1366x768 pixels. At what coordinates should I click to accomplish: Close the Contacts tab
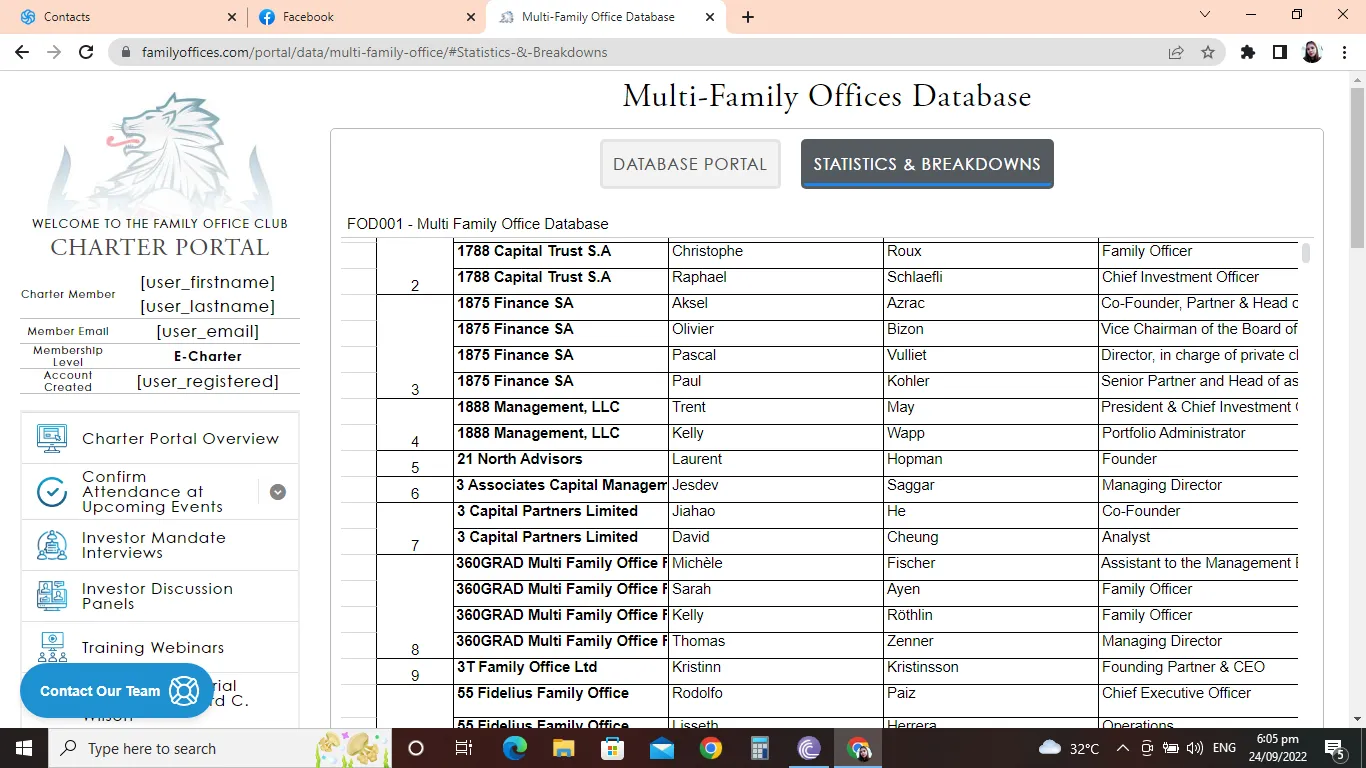coord(232,17)
